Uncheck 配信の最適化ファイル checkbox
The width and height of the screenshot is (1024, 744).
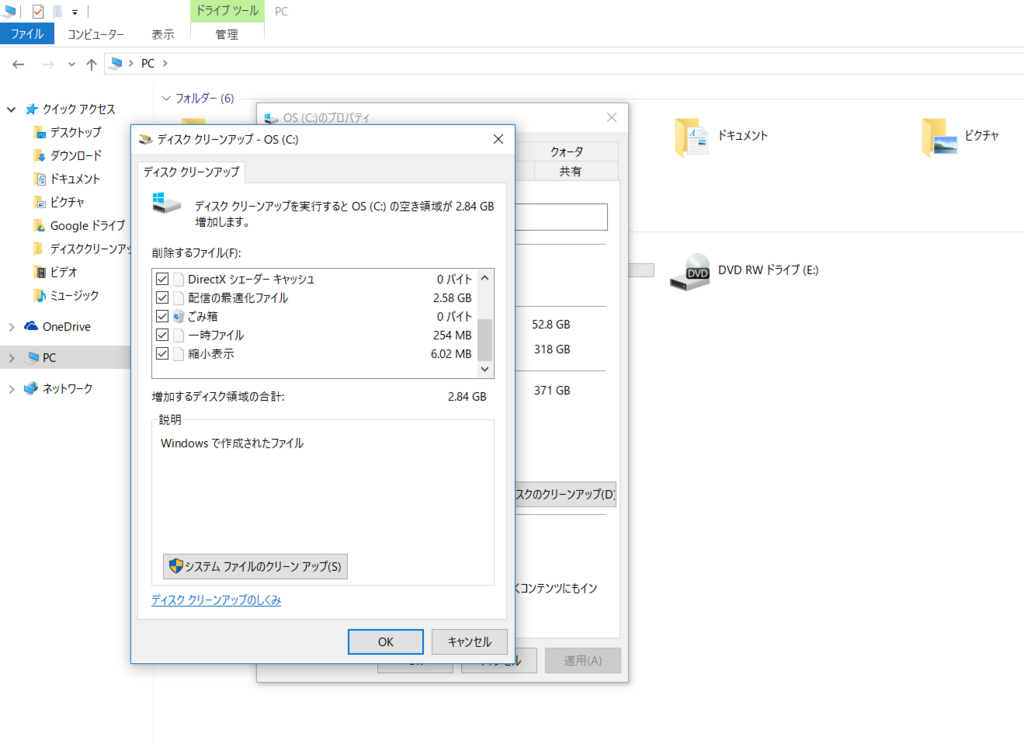click(163, 298)
